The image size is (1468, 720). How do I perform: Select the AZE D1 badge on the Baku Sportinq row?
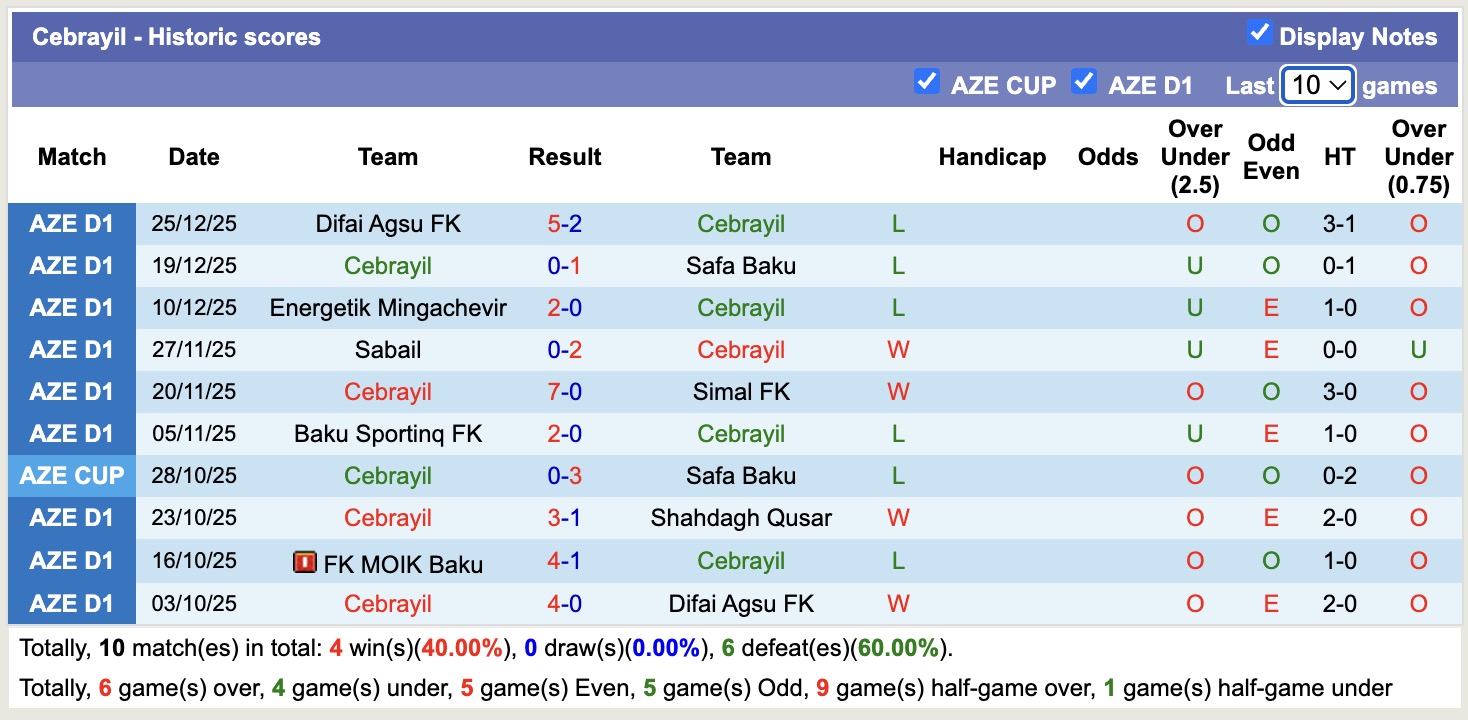click(72, 434)
